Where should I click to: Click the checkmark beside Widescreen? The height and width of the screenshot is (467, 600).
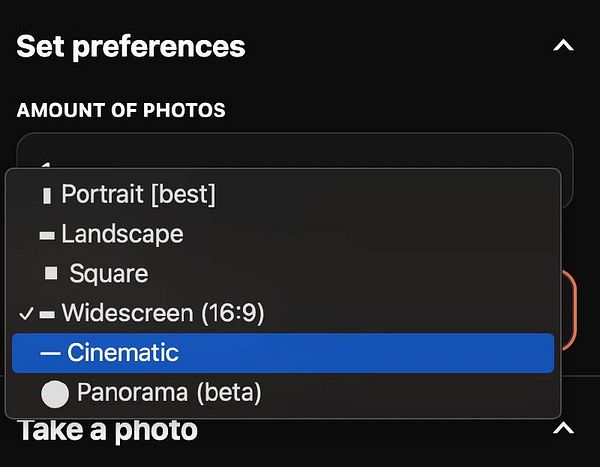(26, 314)
